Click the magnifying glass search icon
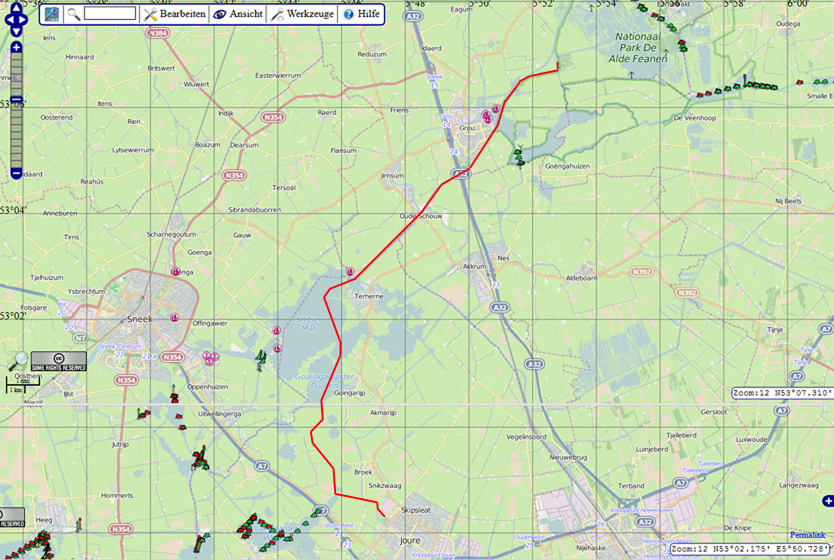Viewport: 834px width, 560px height. 73,15
